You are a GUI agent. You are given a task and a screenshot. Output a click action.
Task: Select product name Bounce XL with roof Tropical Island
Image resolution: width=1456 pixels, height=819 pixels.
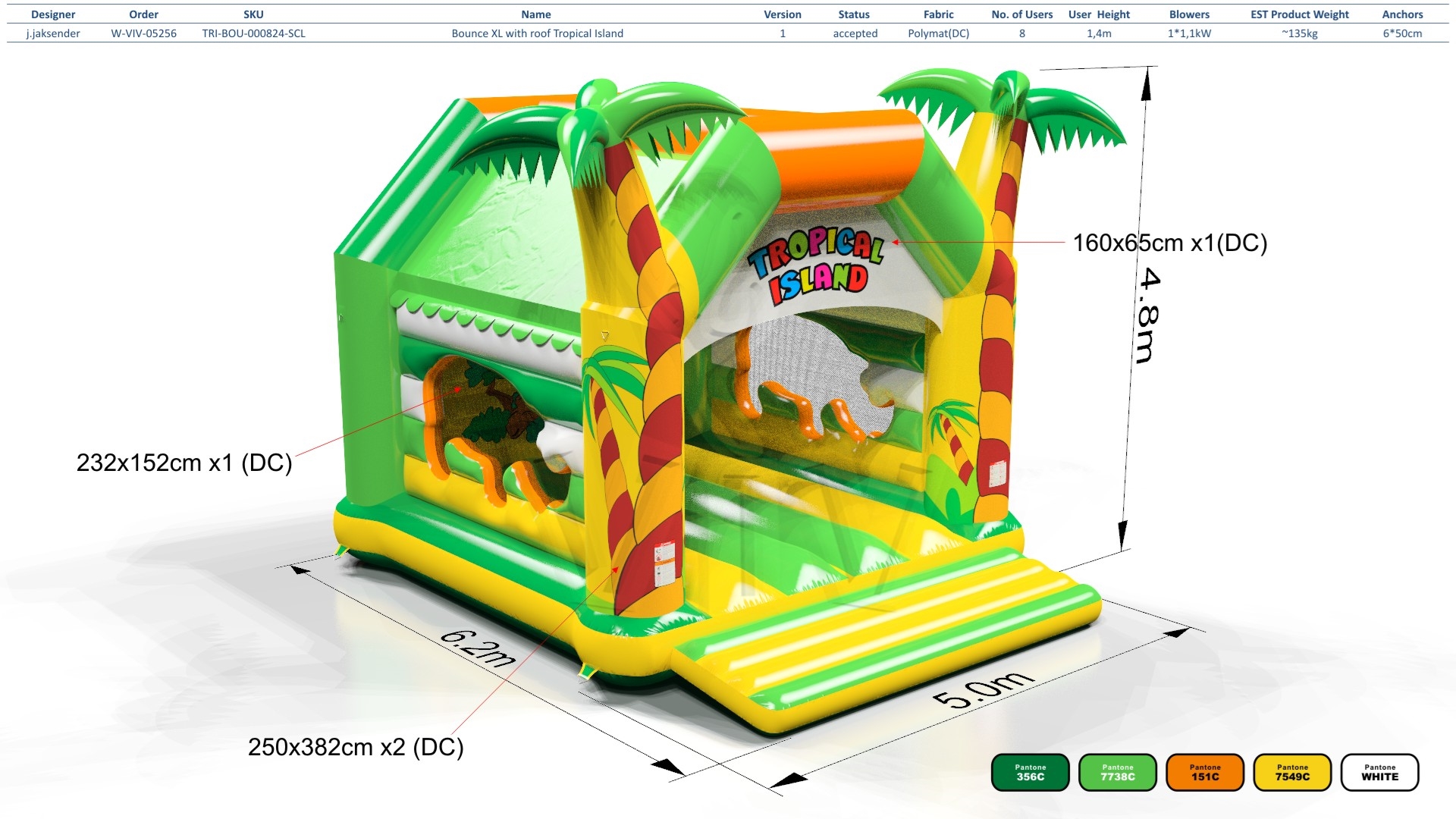(x=537, y=33)
